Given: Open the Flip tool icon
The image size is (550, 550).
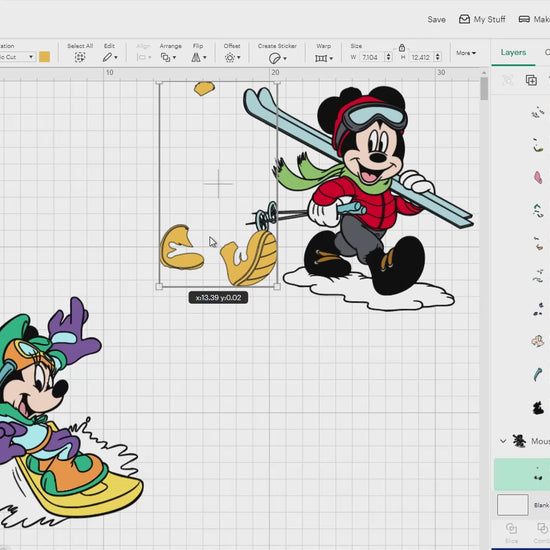Looking at the screenshot, I should [x=196, y=57].
